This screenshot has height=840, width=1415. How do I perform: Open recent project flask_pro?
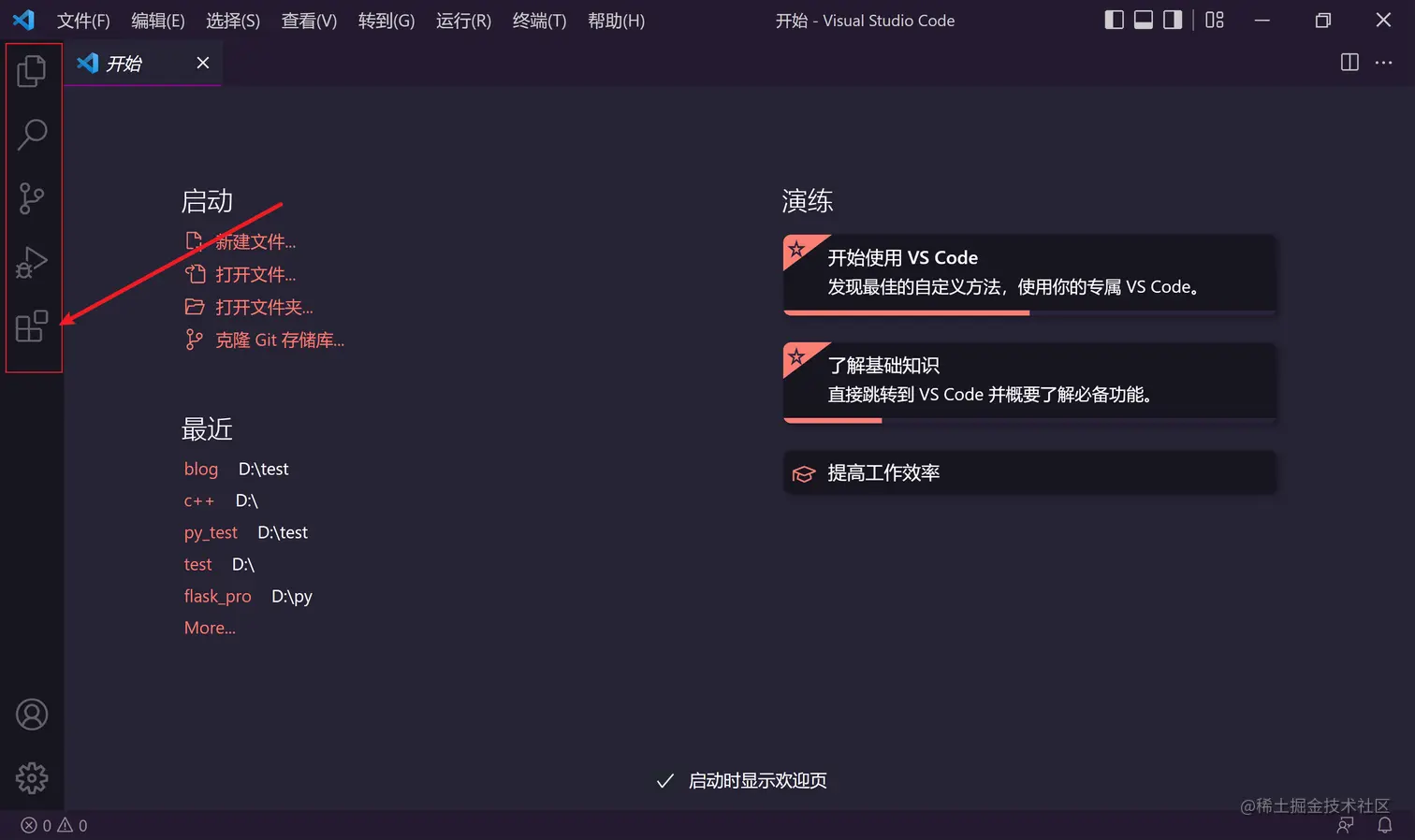pos(218,597)
